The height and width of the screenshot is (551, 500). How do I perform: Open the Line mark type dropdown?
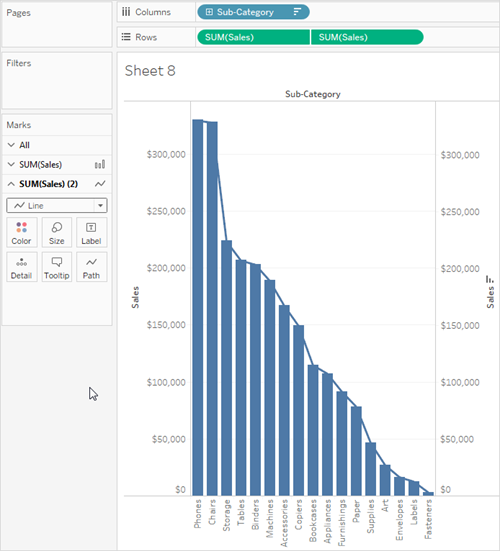(57, 206)
